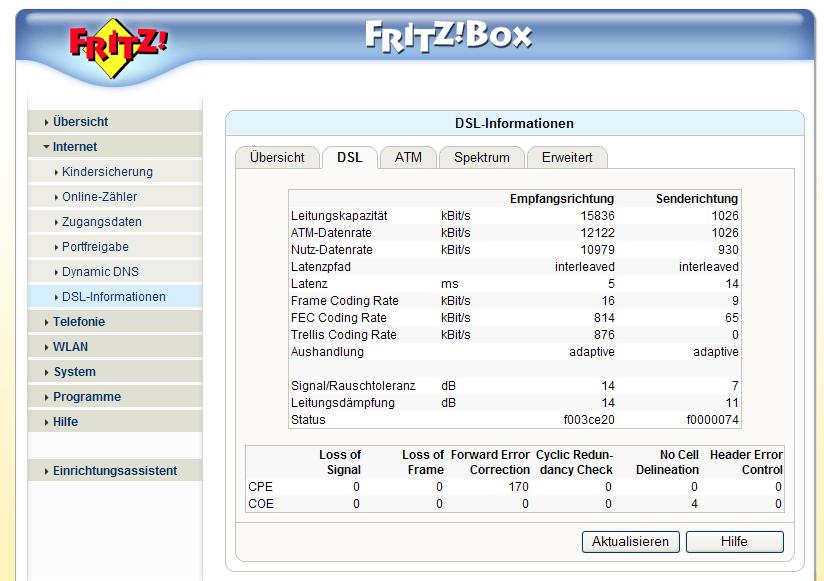Go to the Zugangsdaten settings
This screenshot has width=824, height=581.
pos(101,222)
